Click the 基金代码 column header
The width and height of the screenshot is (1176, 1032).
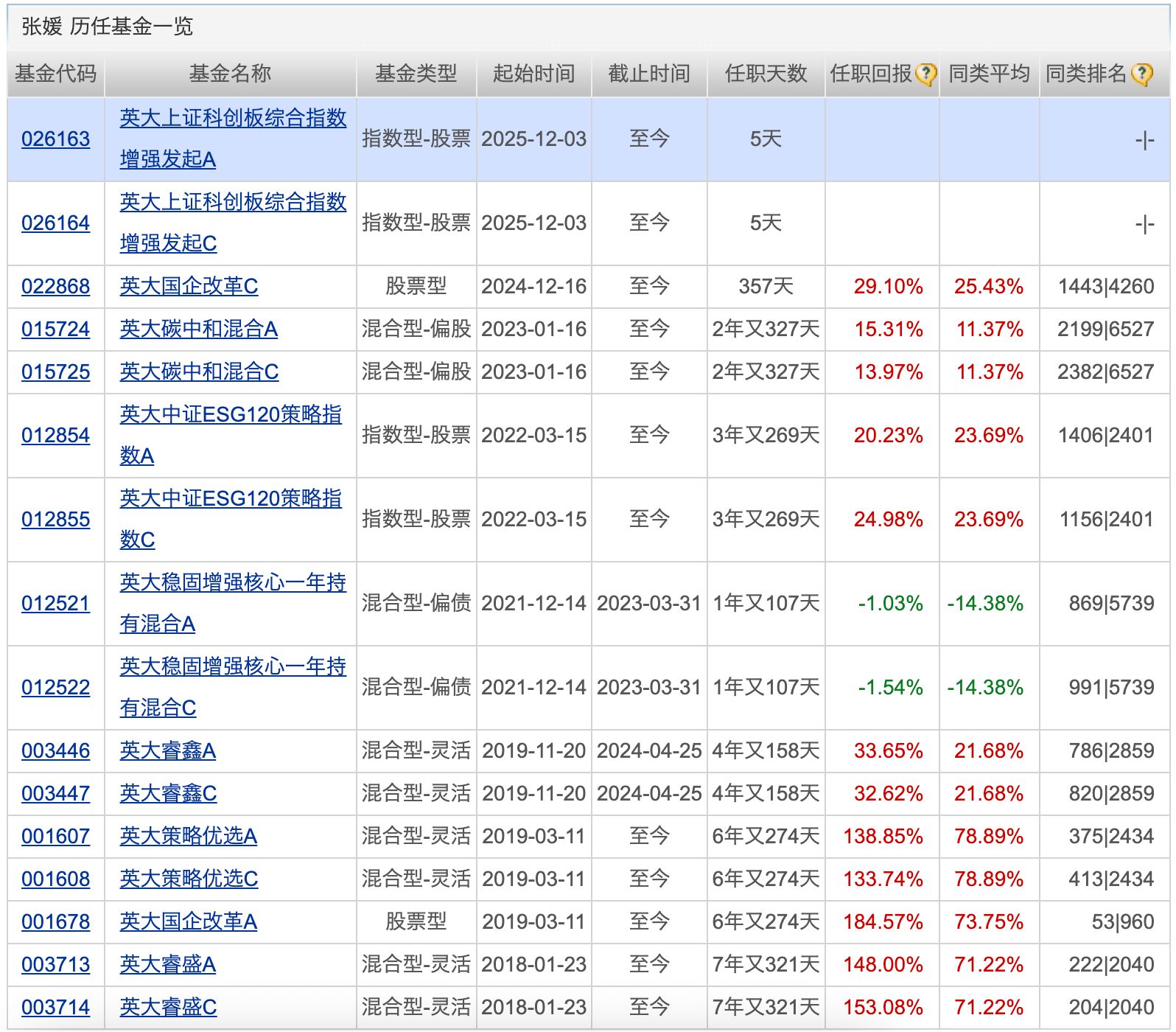pos(56,74)
